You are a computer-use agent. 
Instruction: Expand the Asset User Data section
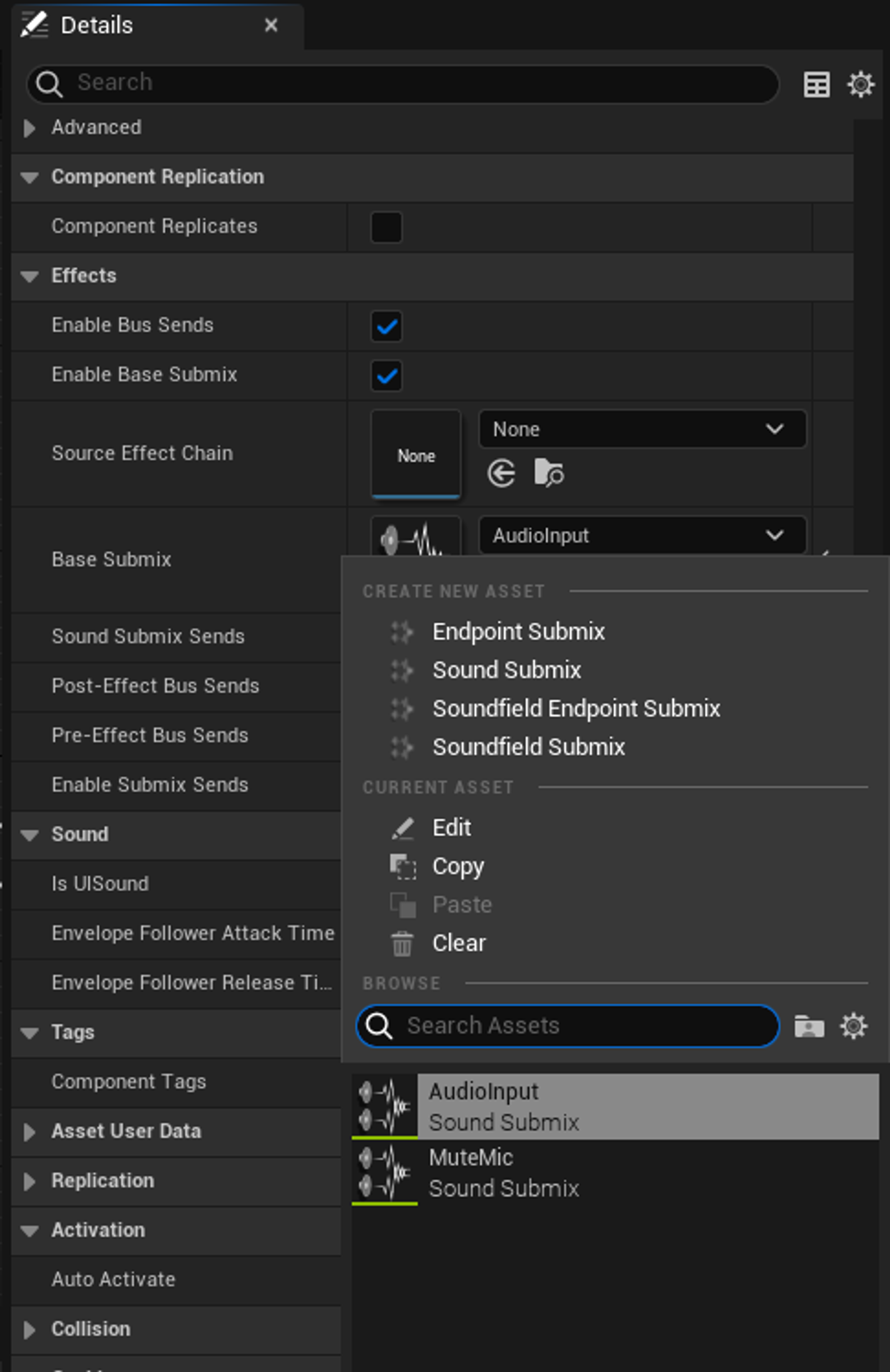29,1132
